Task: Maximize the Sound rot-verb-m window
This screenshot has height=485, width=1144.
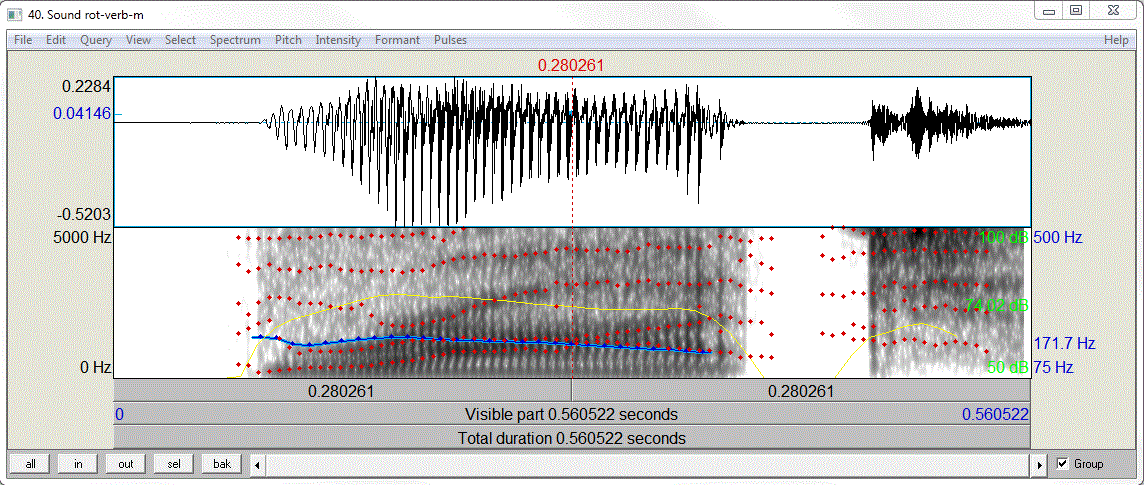Action: (x=1075, y=10)
